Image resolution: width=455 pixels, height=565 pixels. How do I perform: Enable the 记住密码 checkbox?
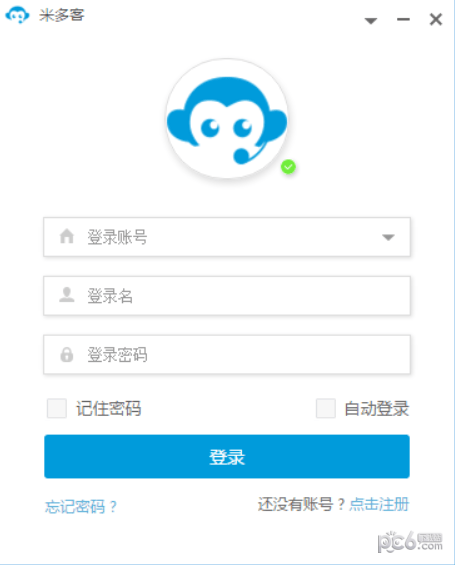pyautogui.click(x=57, y=408)
